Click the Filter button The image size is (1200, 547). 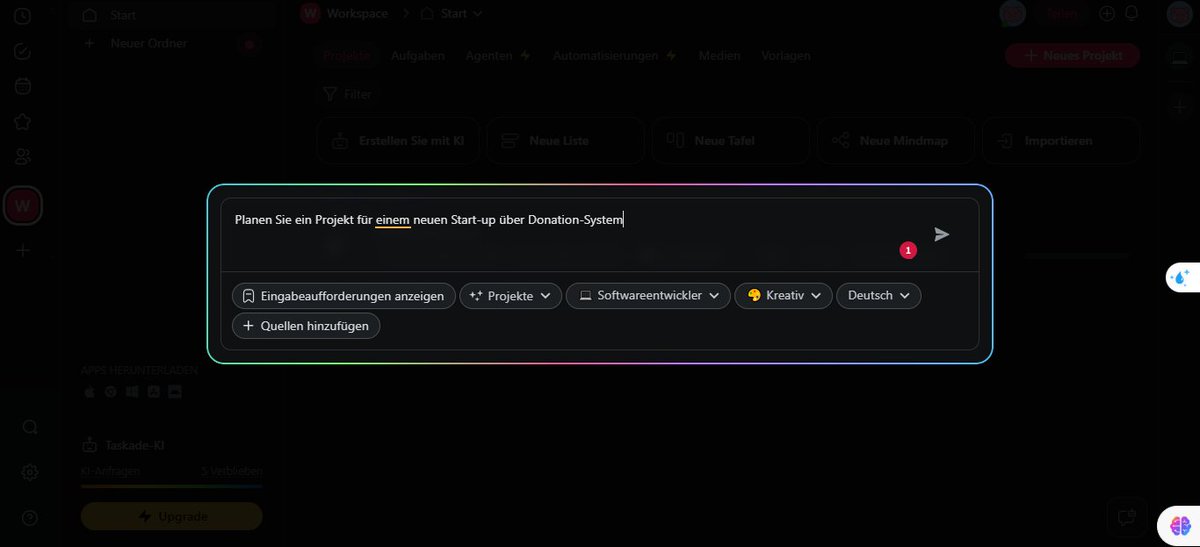click(x=347, y=94)
